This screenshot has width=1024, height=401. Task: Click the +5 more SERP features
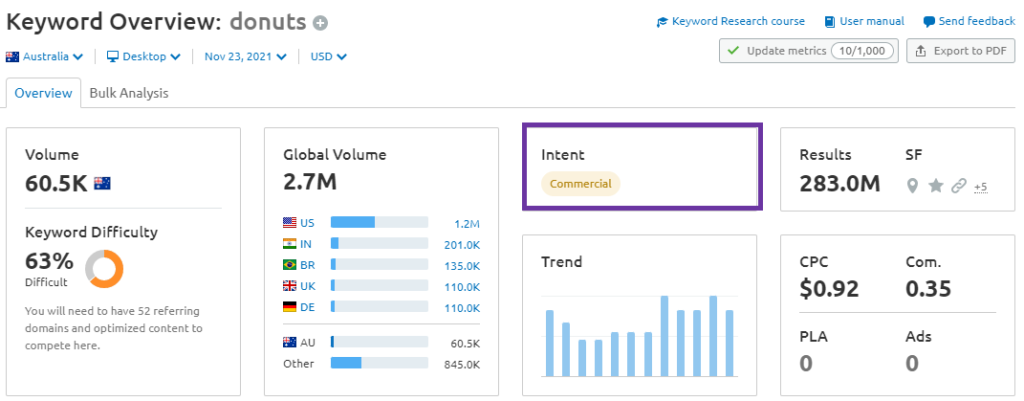pyautogui.click(x=980, y=187)
